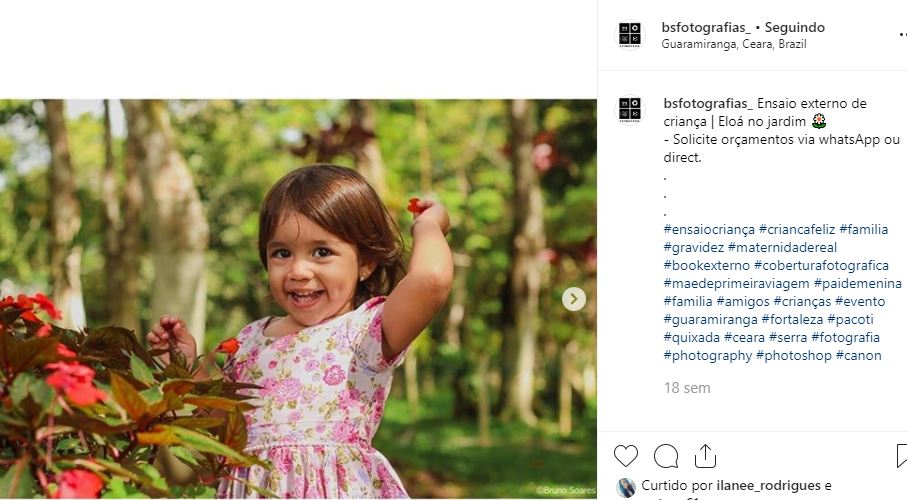Toggle the Seguindo follow status

tap(795, 27)
